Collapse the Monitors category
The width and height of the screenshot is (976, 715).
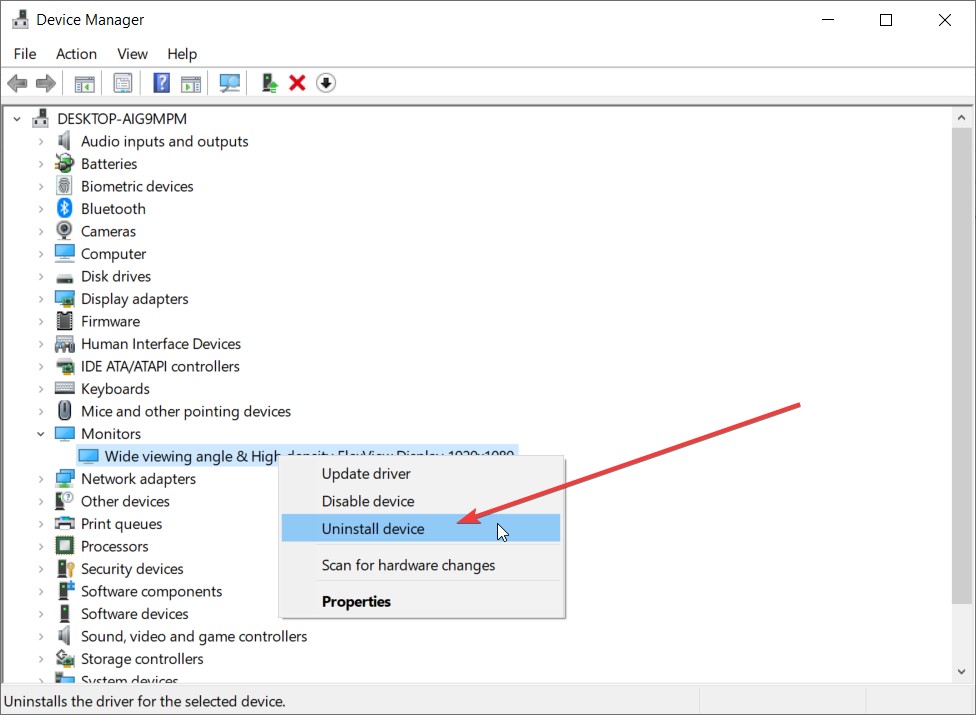point(40,433)
